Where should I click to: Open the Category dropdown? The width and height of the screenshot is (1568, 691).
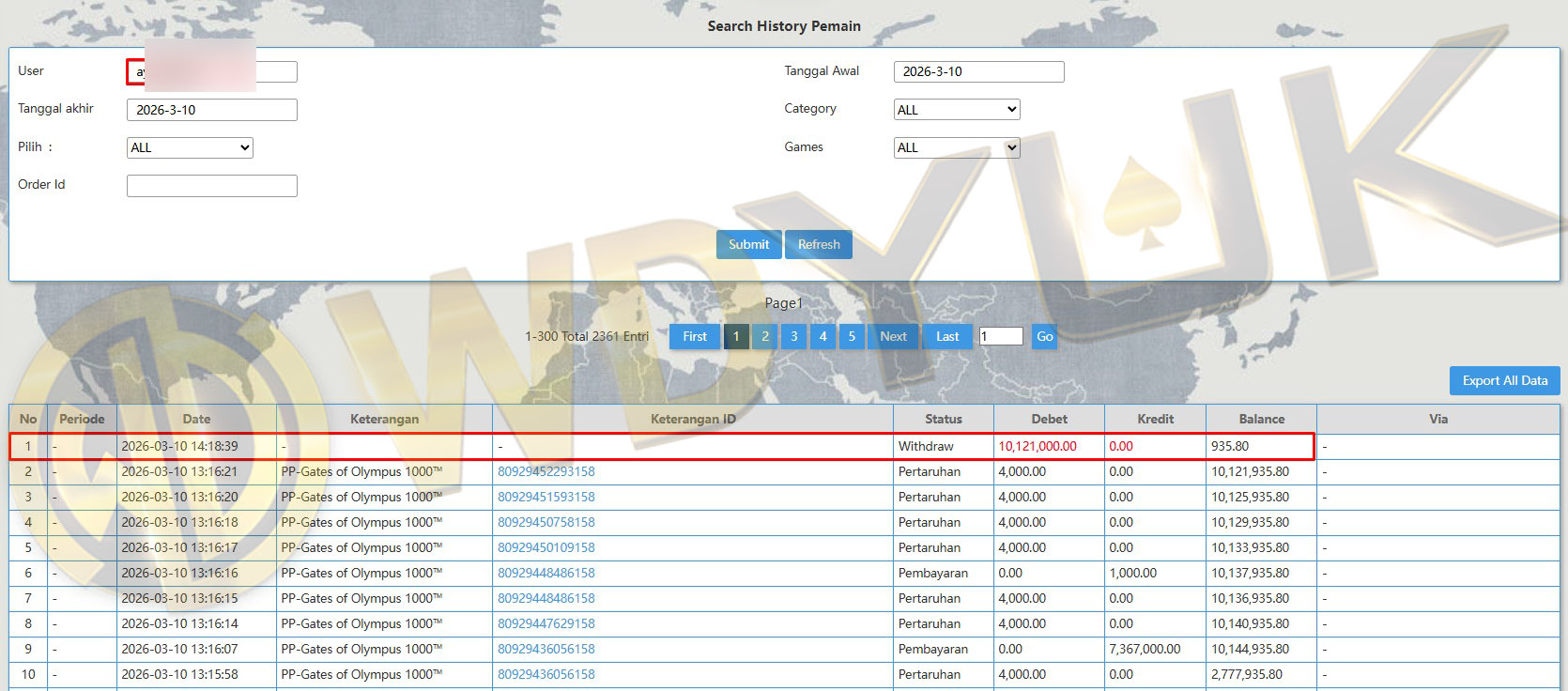(x=956, y=110)
